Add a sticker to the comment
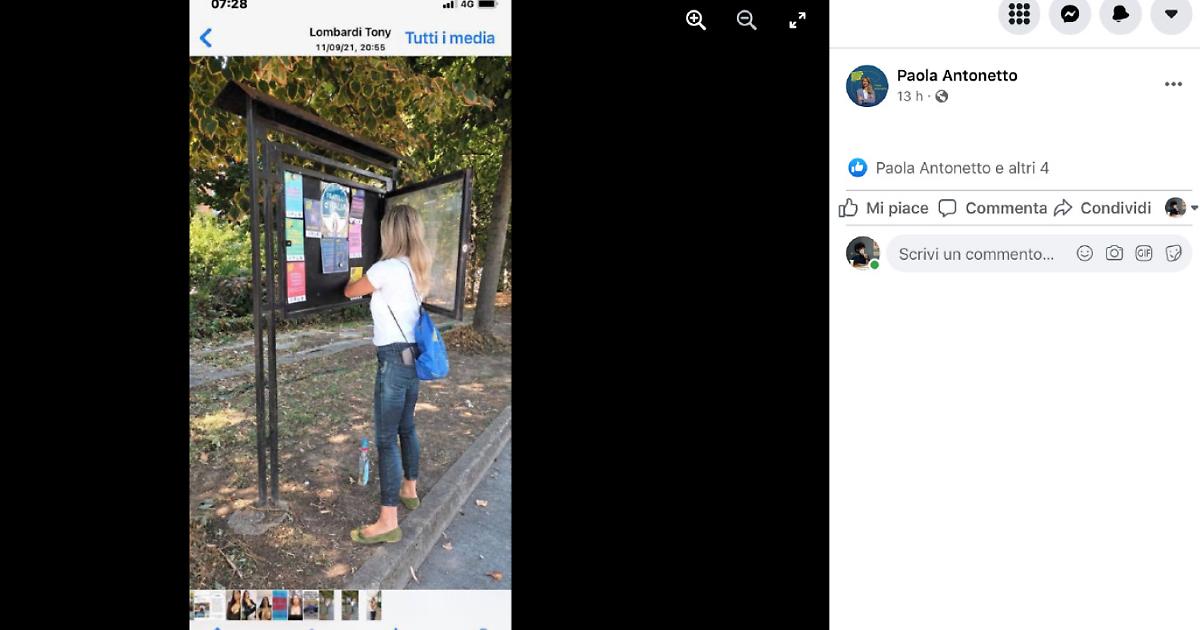This screenshot has height=630, width=1200. (x=1174, y=254)
